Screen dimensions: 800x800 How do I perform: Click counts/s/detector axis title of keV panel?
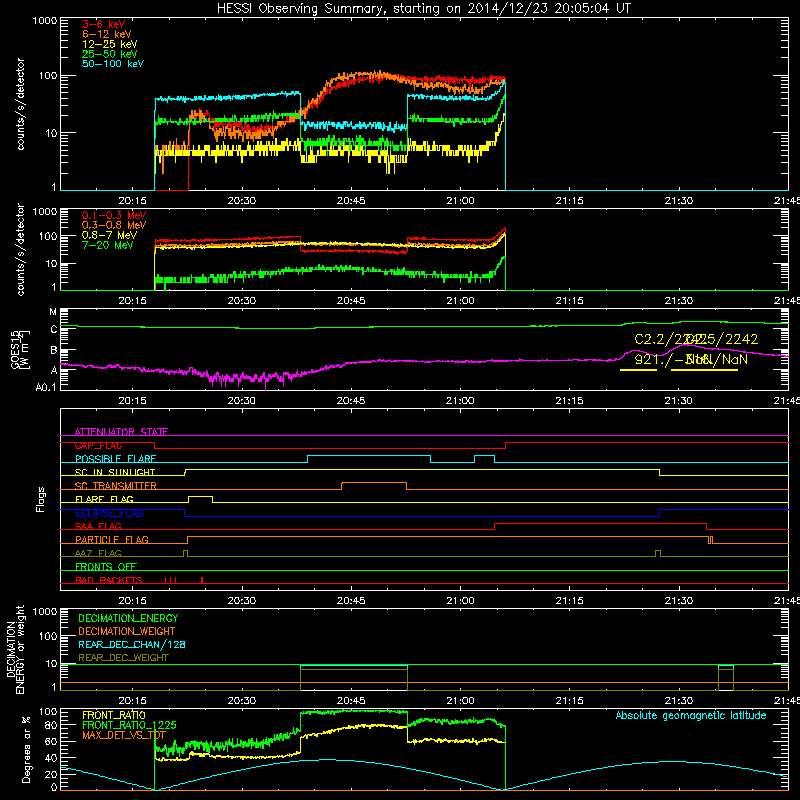[20, 104]
